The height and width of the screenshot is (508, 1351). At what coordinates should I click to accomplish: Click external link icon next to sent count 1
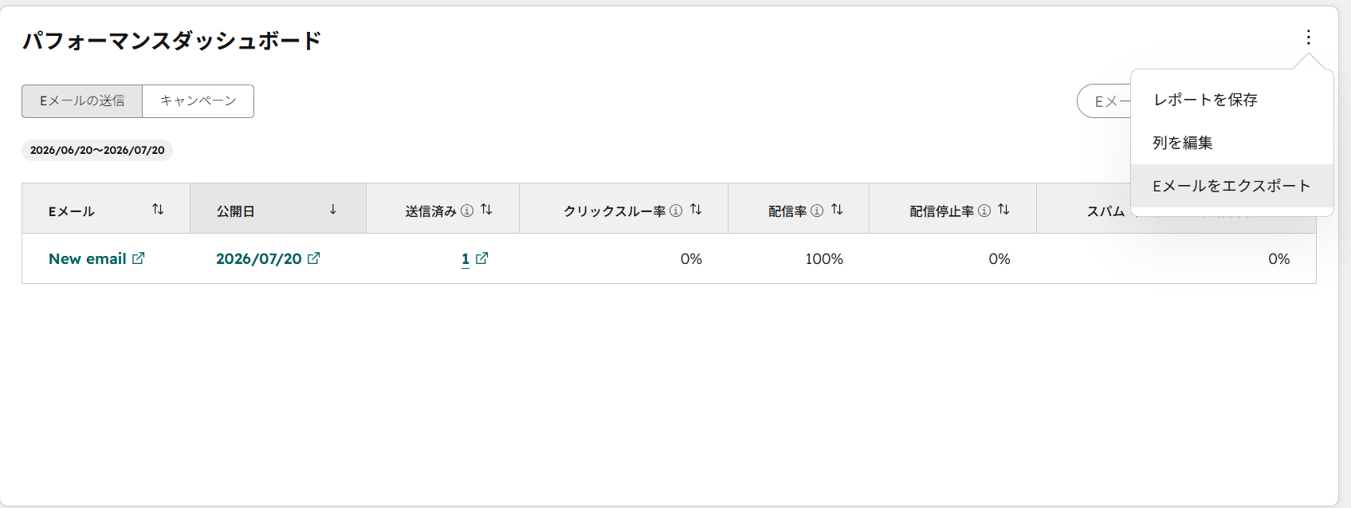482,258
